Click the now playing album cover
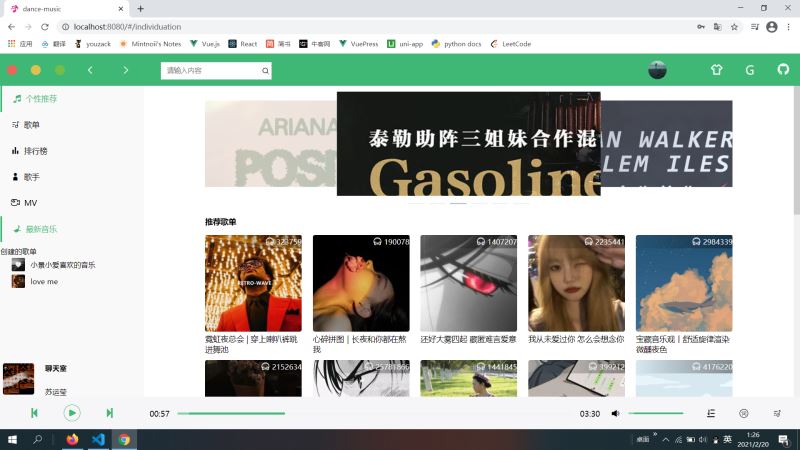 pos(18,379)
